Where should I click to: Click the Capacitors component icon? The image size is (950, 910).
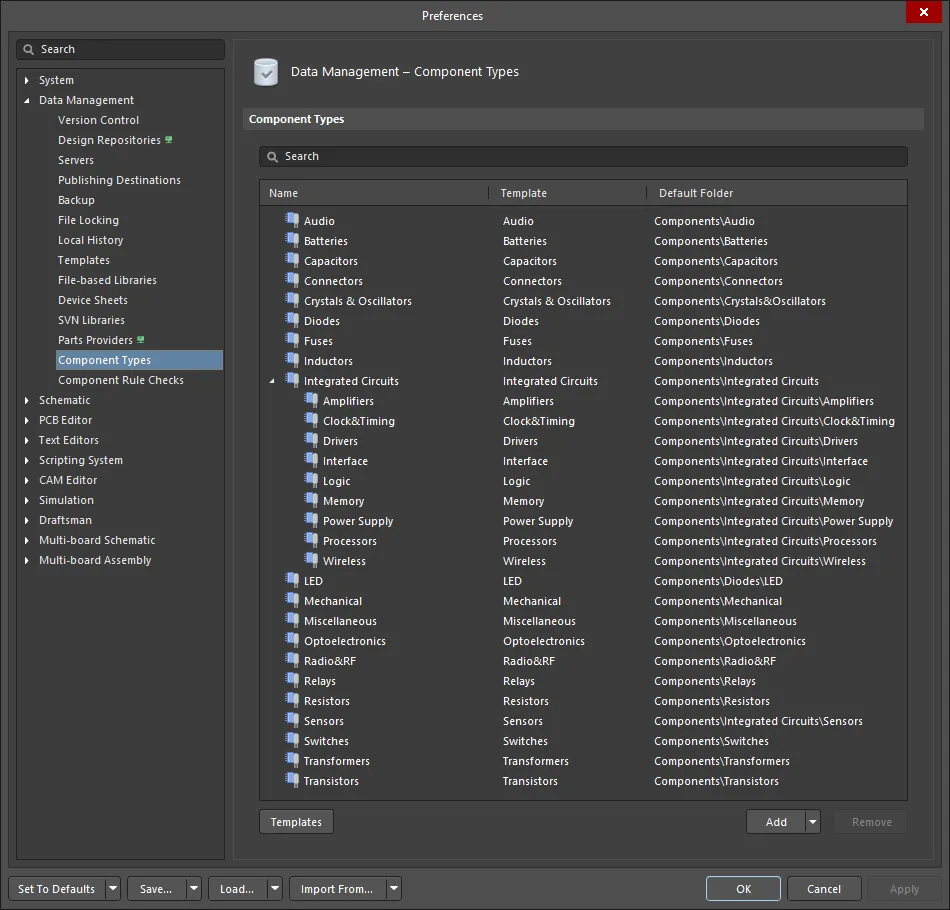293,260
